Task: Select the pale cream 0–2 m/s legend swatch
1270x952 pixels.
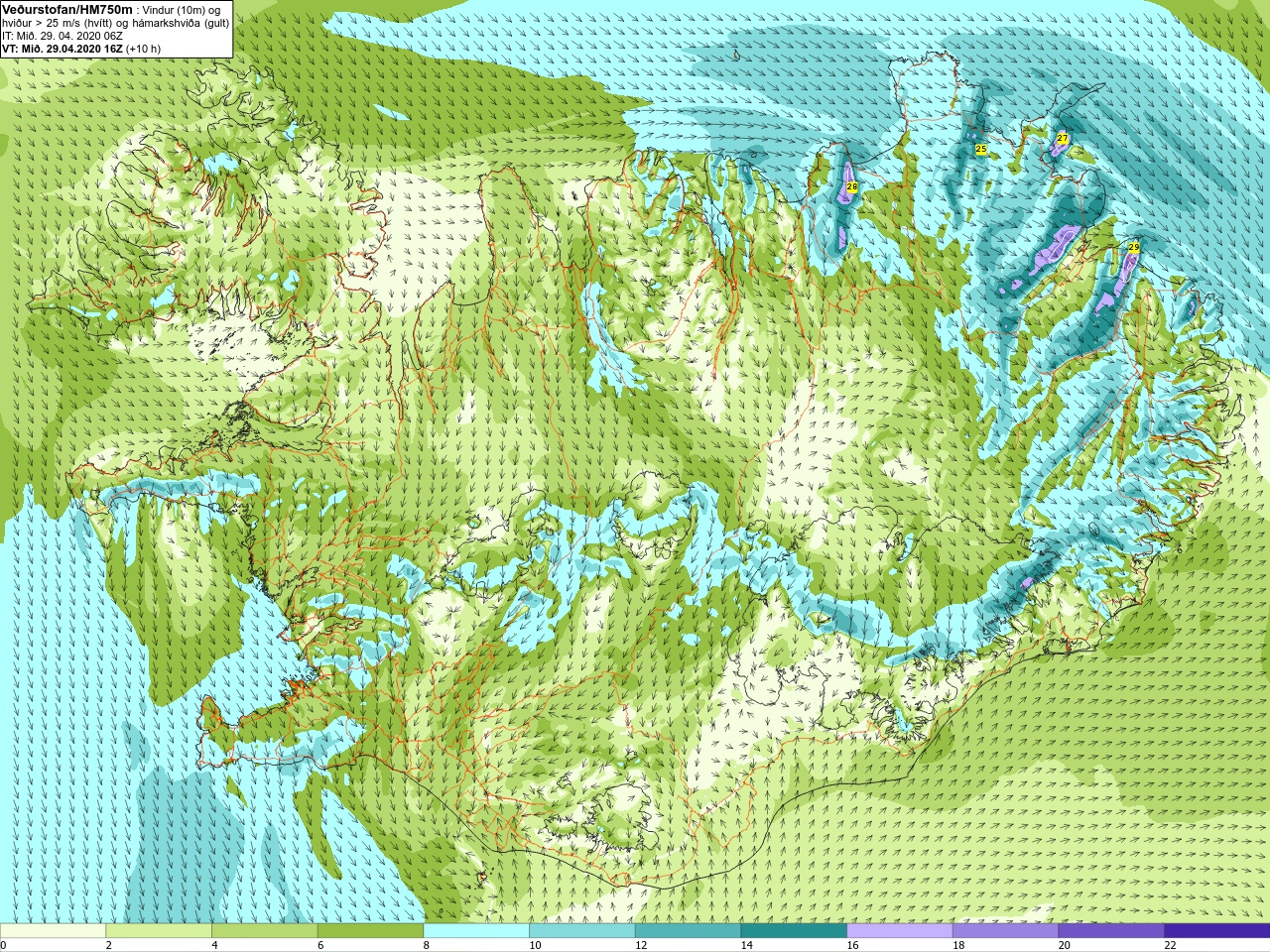Action: tap(53, 931)
